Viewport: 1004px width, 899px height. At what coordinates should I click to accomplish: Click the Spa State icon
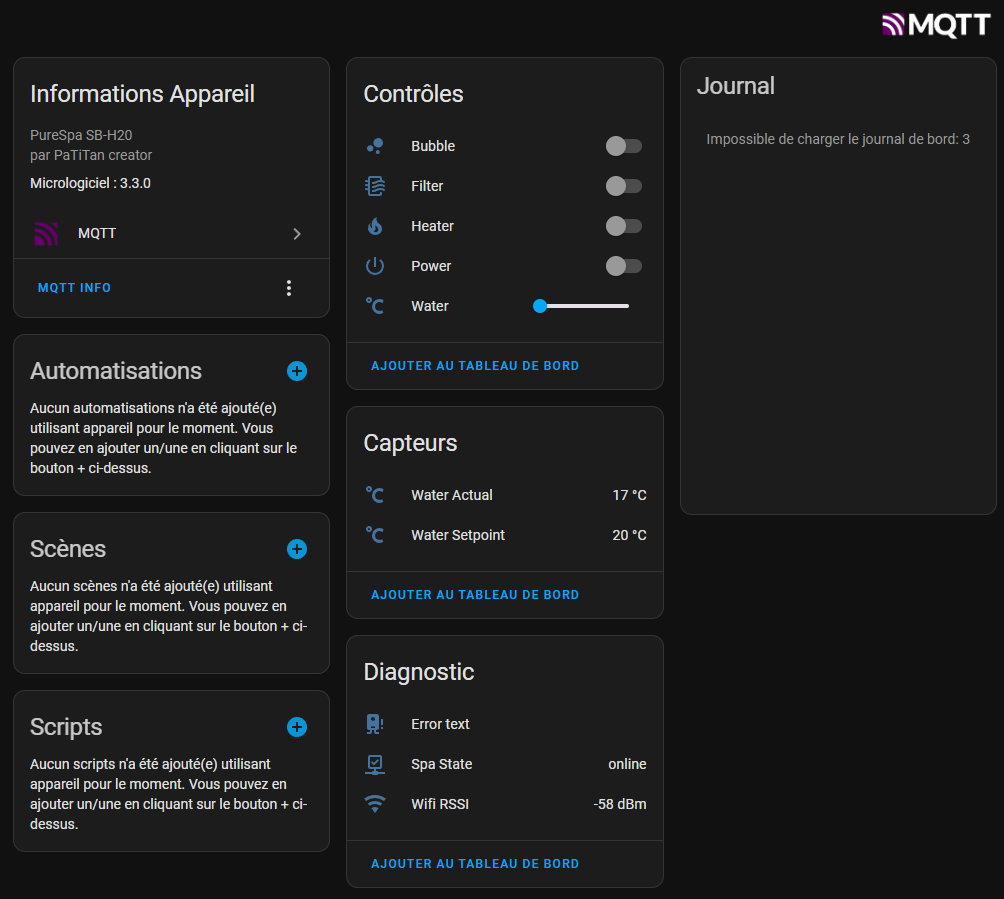click(x=375, y=764)
